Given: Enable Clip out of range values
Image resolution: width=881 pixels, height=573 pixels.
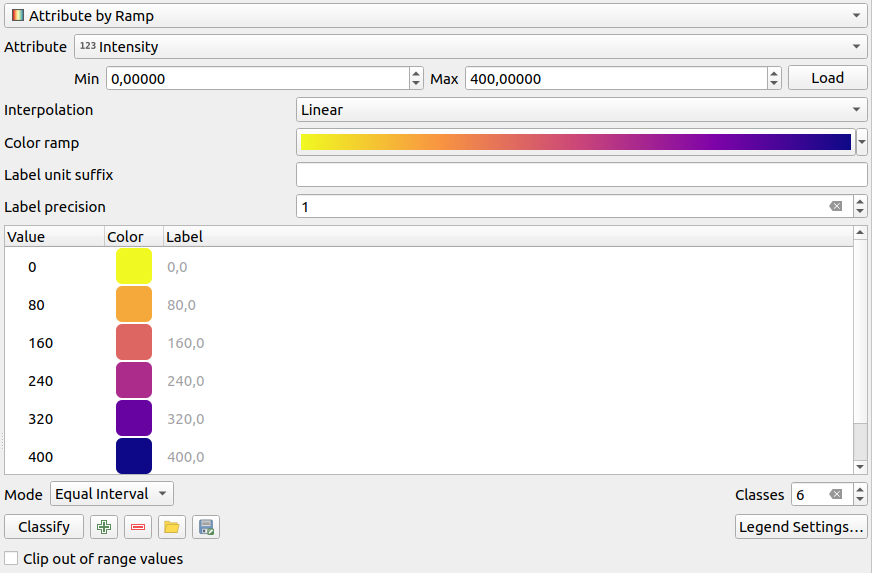Looking at the screenshot, I should 12,559.
